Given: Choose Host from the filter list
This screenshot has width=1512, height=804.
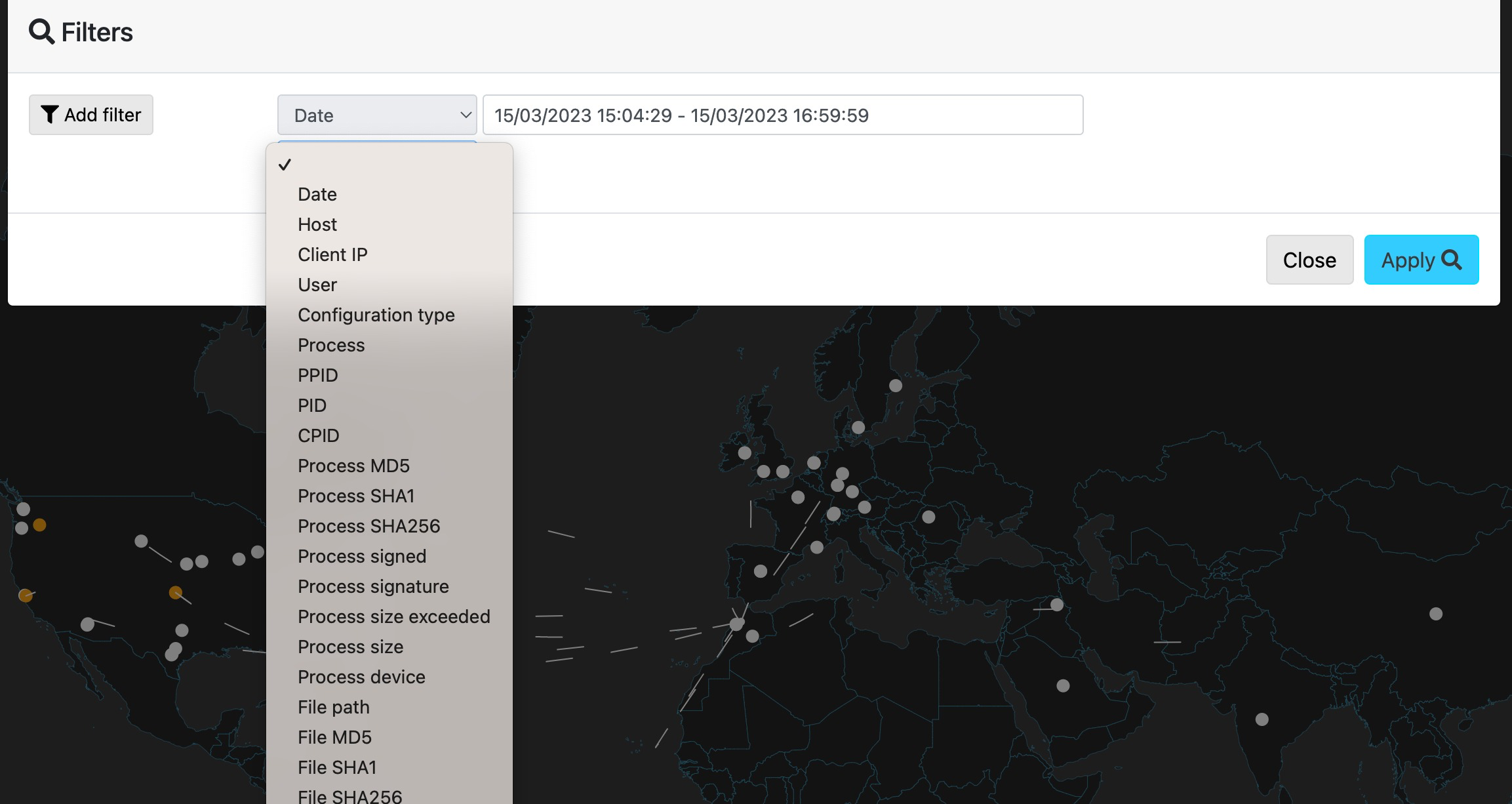Looking at the screenshot, I should (317, 224).
